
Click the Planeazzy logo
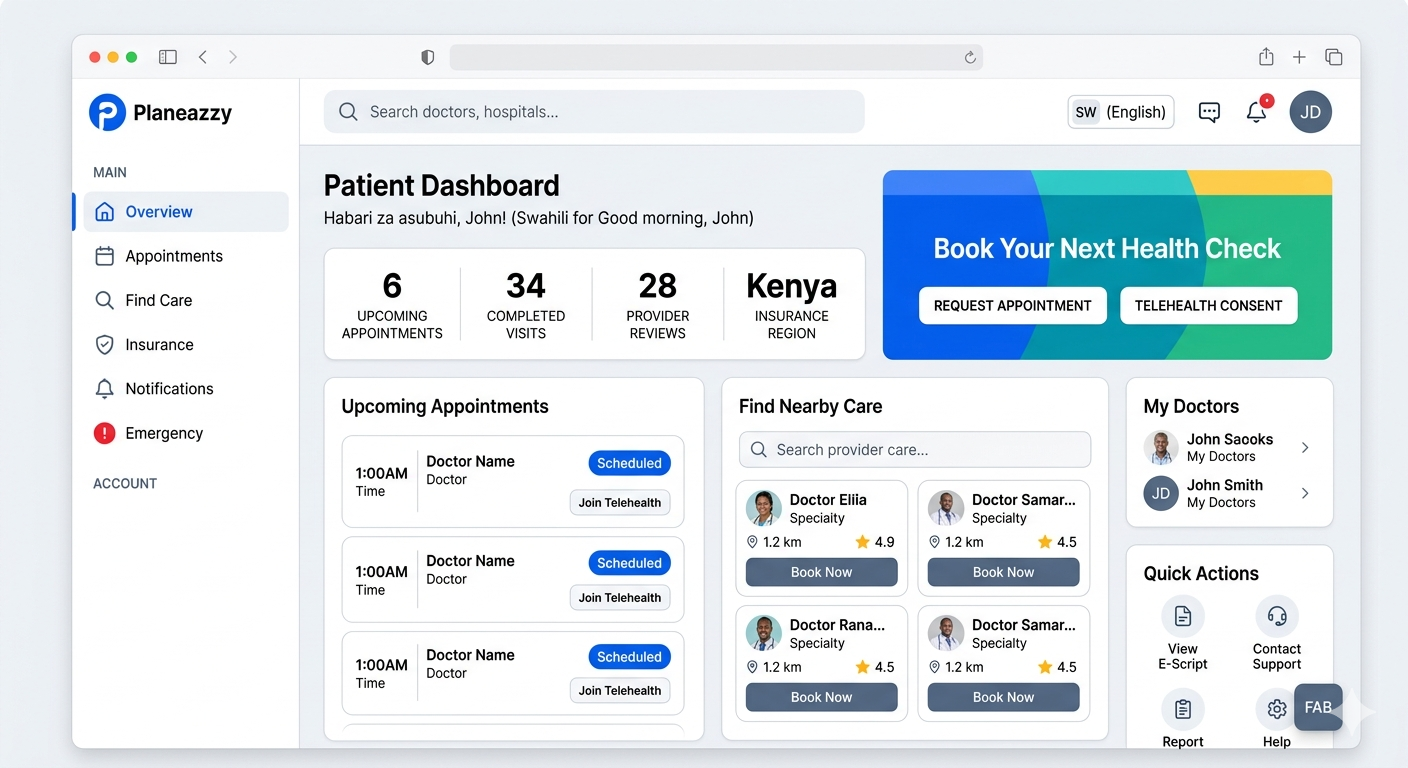pos(108,112)
